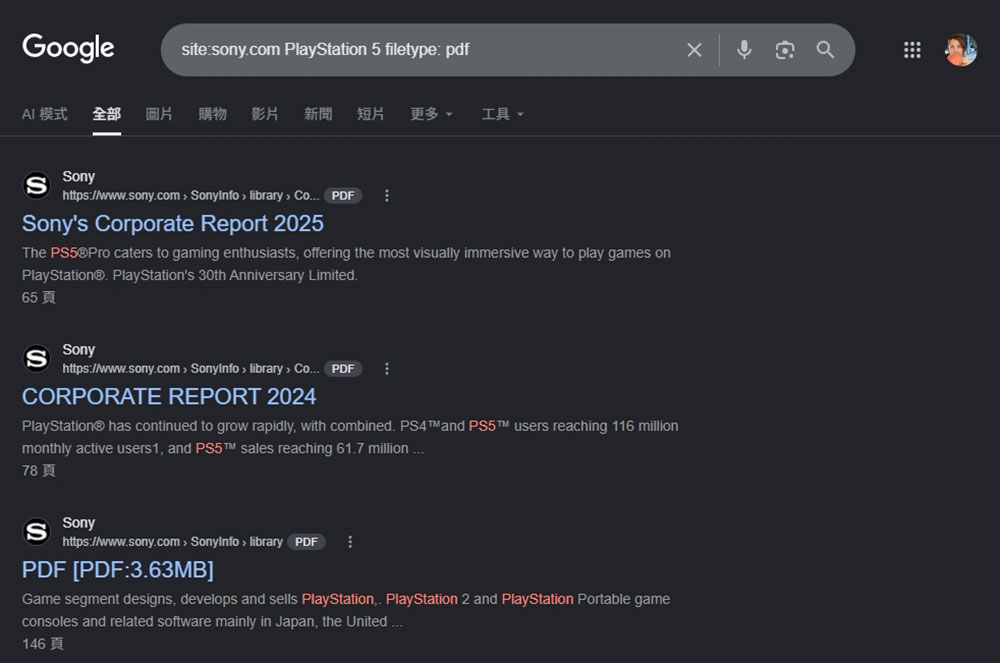Image resolution: width=1000 pixels, height=663 pixels.
Task: Click Sony favicon of CORPORATE REPORT 2024 result
Action: [36, 359]
